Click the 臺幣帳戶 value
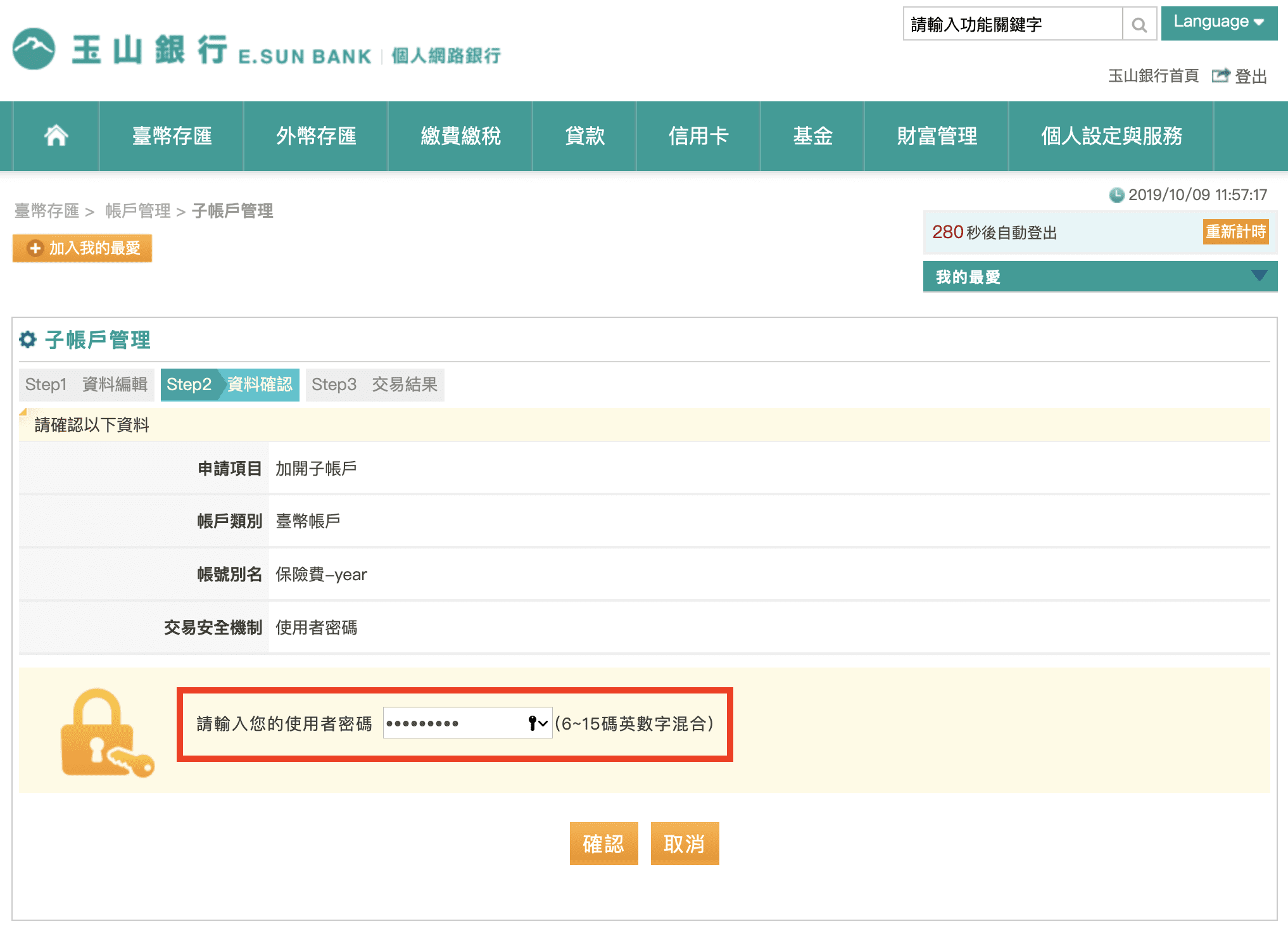The image size is (1288, 931). [308, 521]
